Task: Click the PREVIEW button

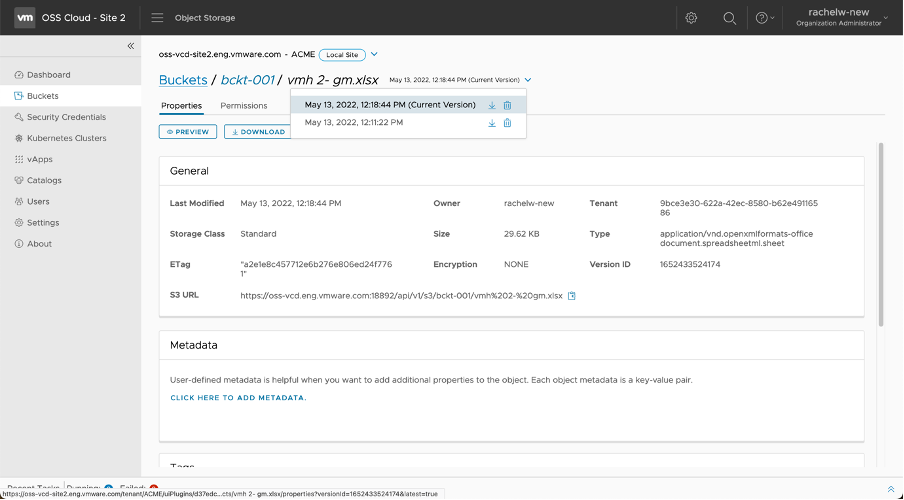Action: coord(188,131)
